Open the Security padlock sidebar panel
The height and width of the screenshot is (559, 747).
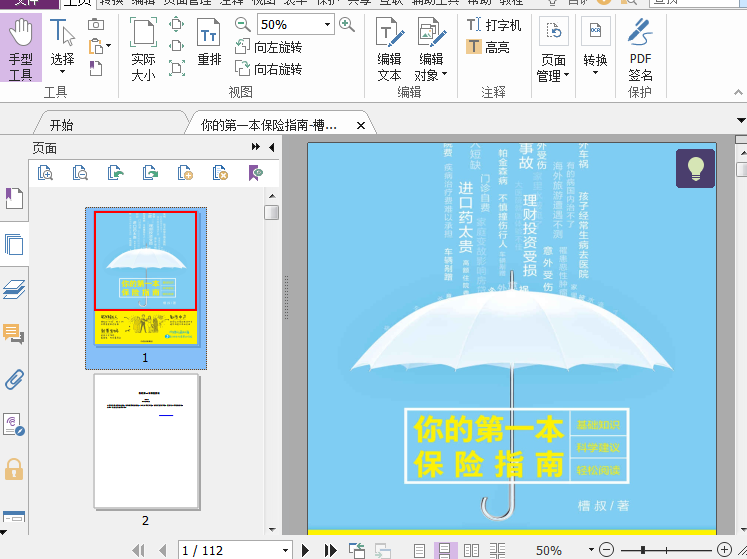[x=14, y=469]
